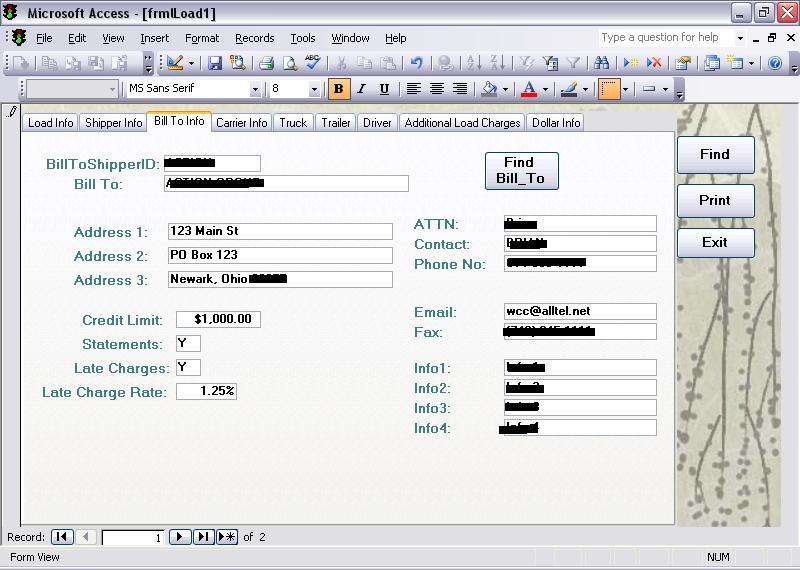Viewport: 800px width, 570px height.
Task: Run the Spelling check icon
Action: [x=313, y=63]
